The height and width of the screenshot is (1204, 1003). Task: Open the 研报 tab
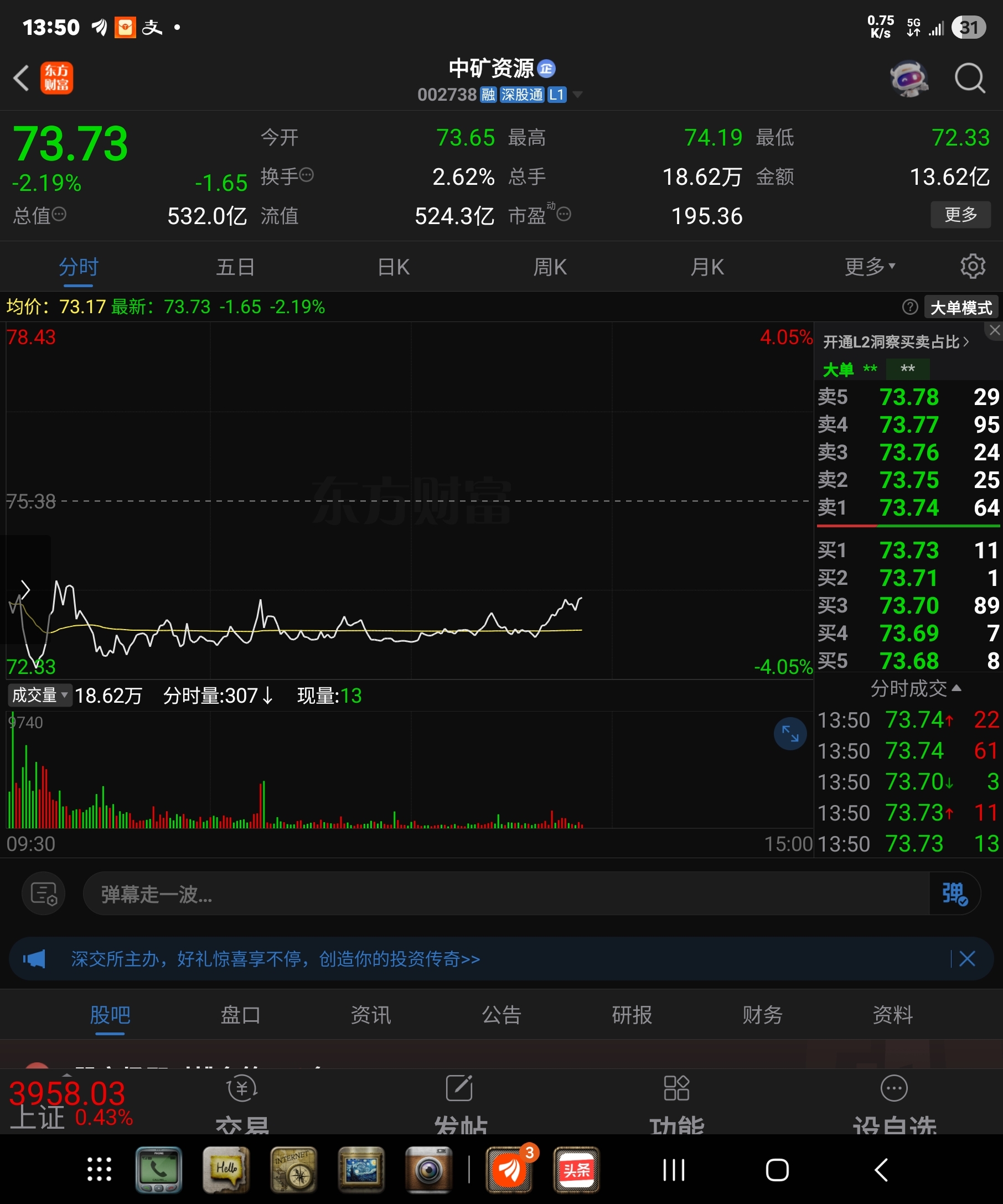point(632,1015)
